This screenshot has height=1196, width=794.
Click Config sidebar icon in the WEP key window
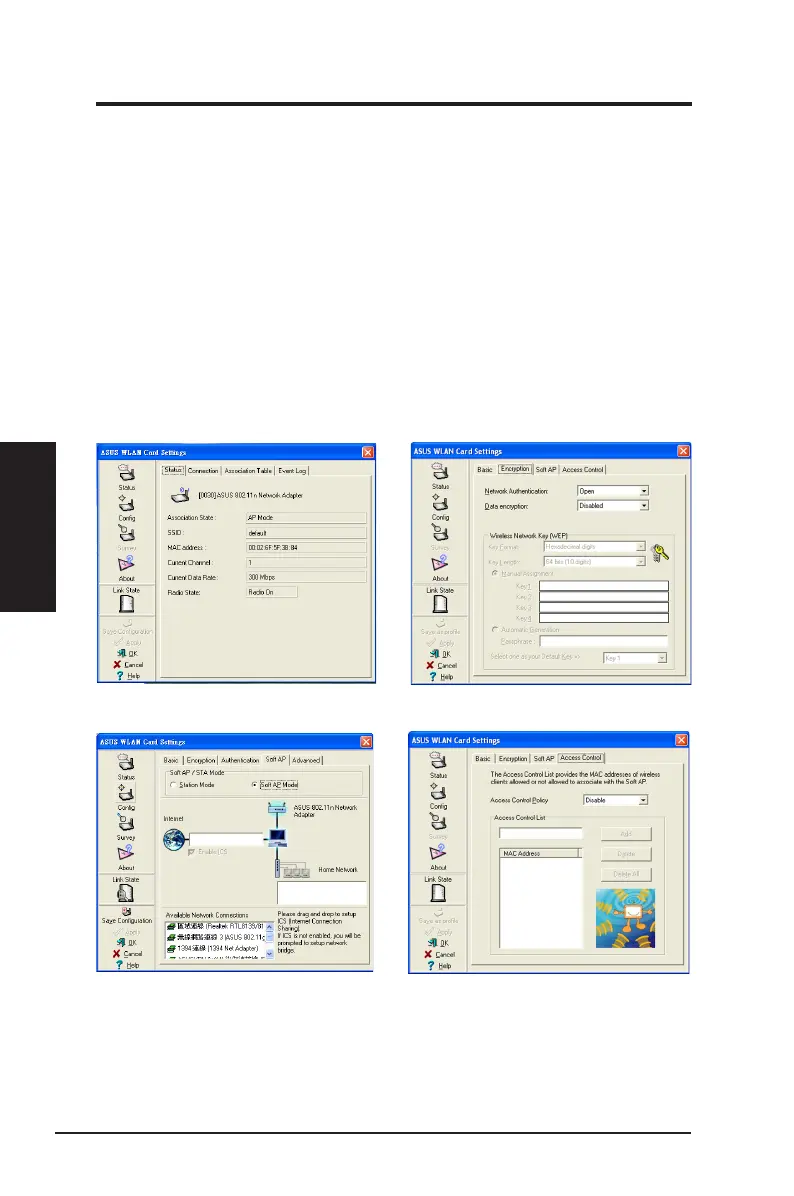441,503
